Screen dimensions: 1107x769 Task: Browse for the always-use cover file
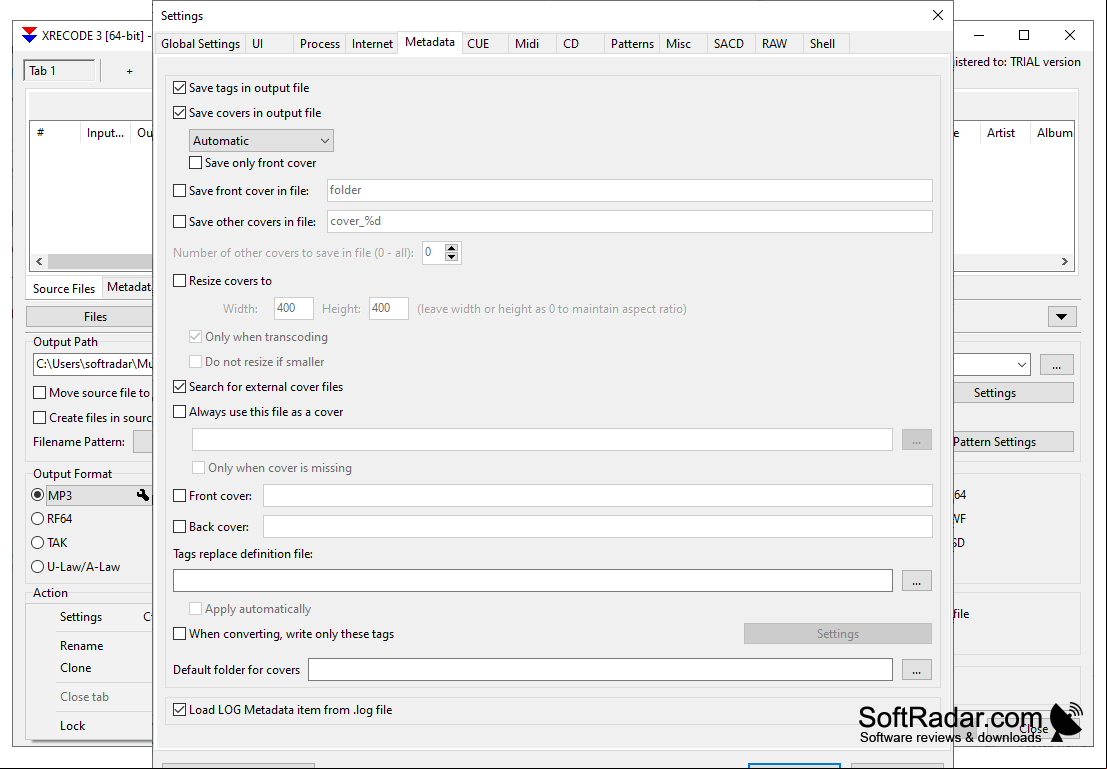916,440
